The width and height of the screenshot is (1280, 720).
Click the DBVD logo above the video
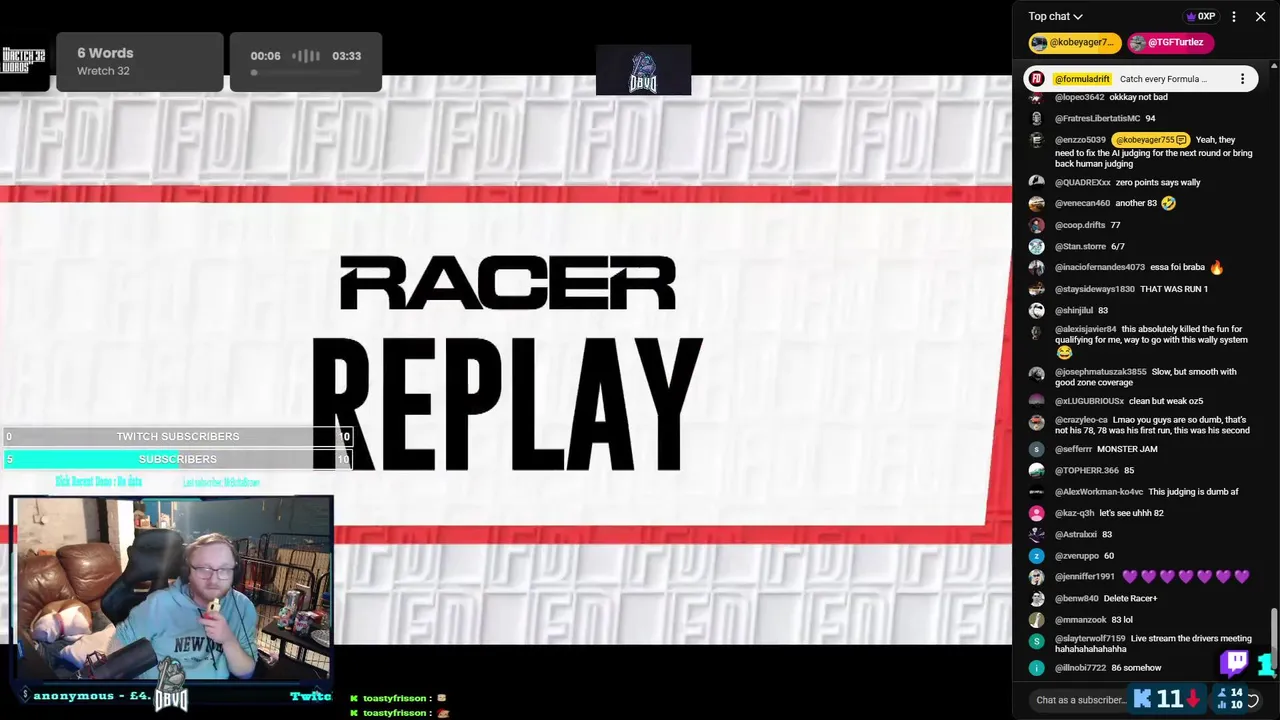pyautogui.click(x=643, y=70)
